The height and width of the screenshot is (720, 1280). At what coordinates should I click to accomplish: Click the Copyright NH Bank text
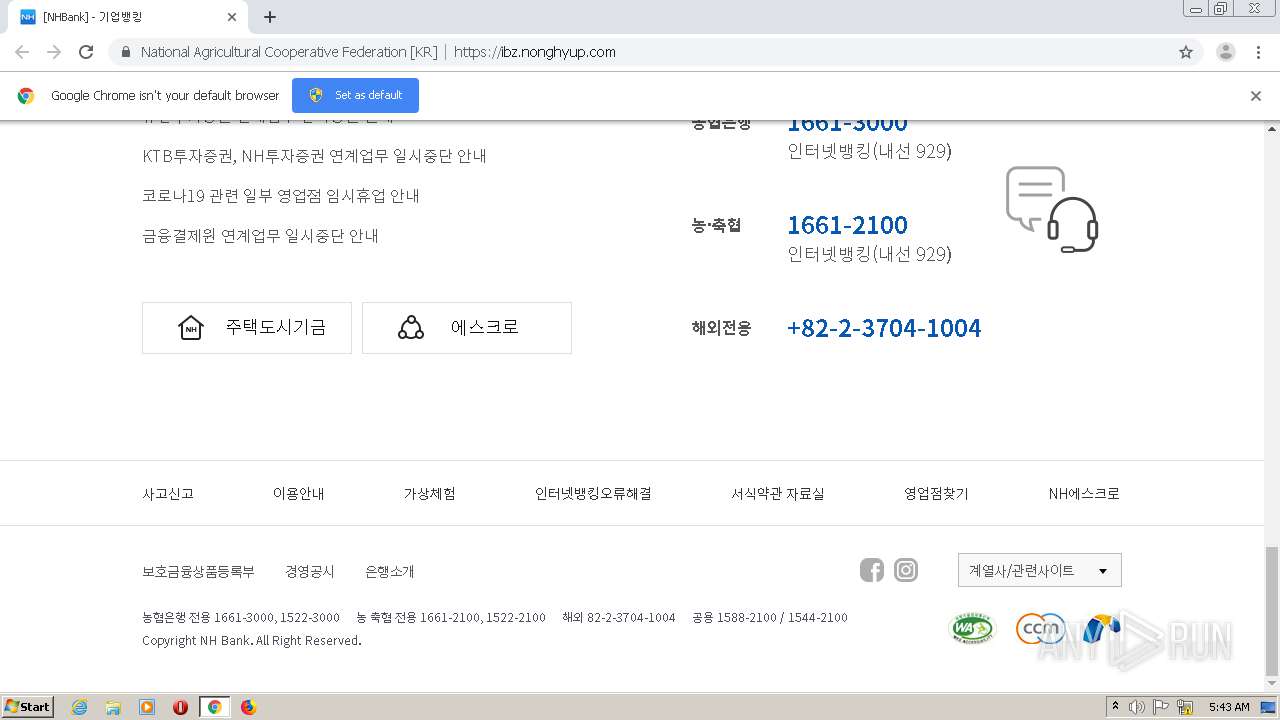252,641
